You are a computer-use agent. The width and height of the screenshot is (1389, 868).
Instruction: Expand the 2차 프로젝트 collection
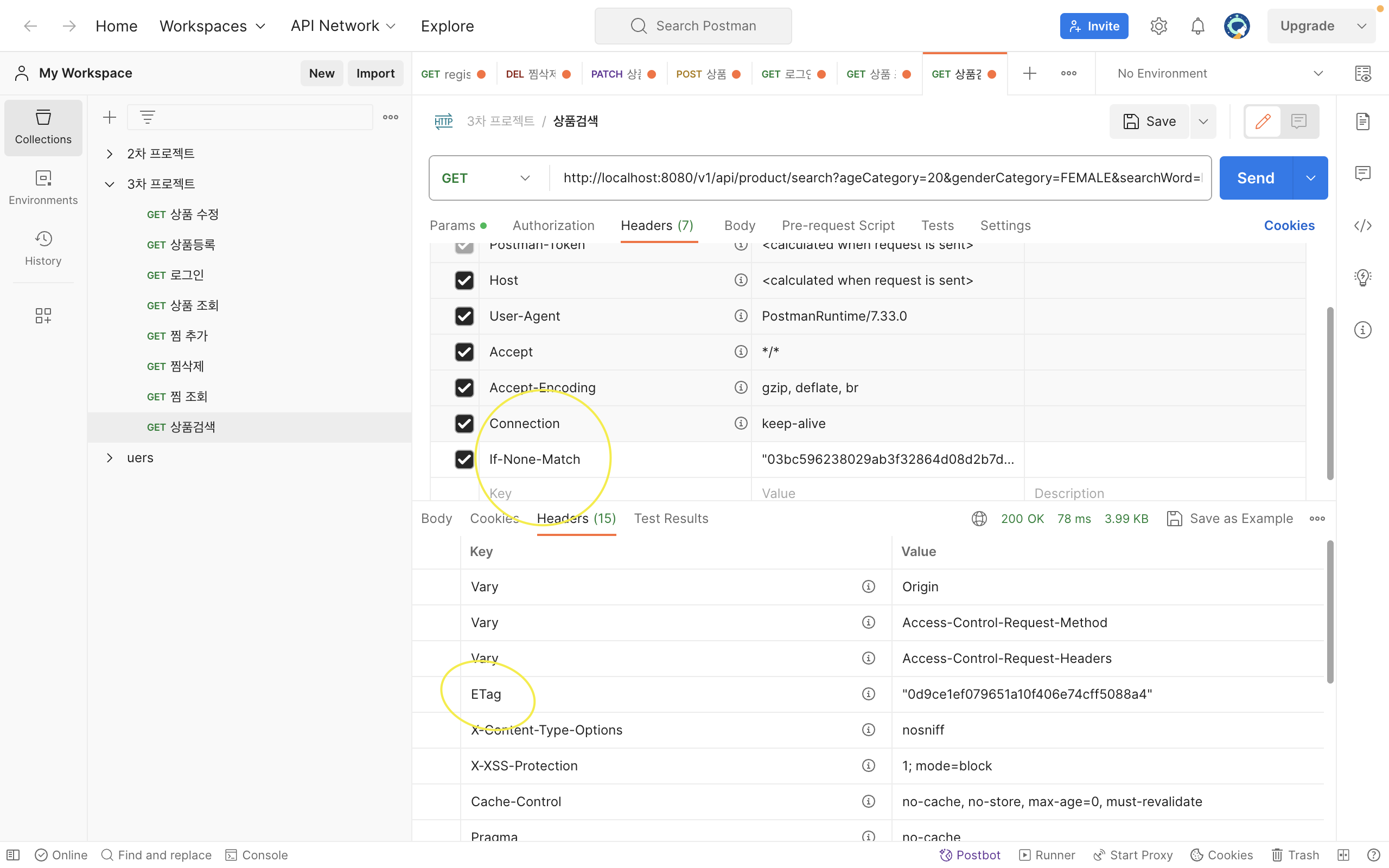click(x=109, y=154)
